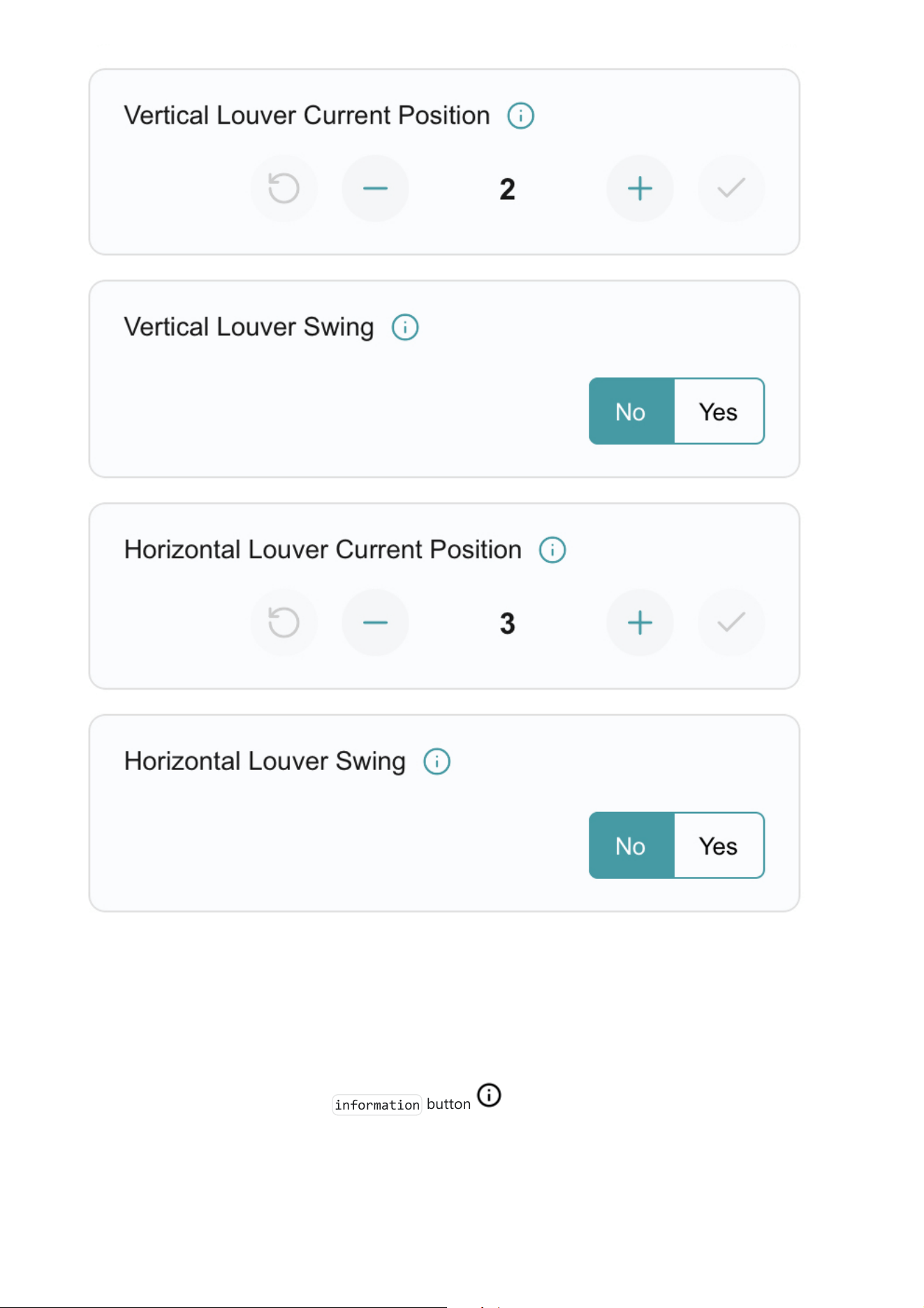Screen dimensions: 924x1308
Task: Increase Horizontal Louver Current Position
Action: (x=640, y=623)
